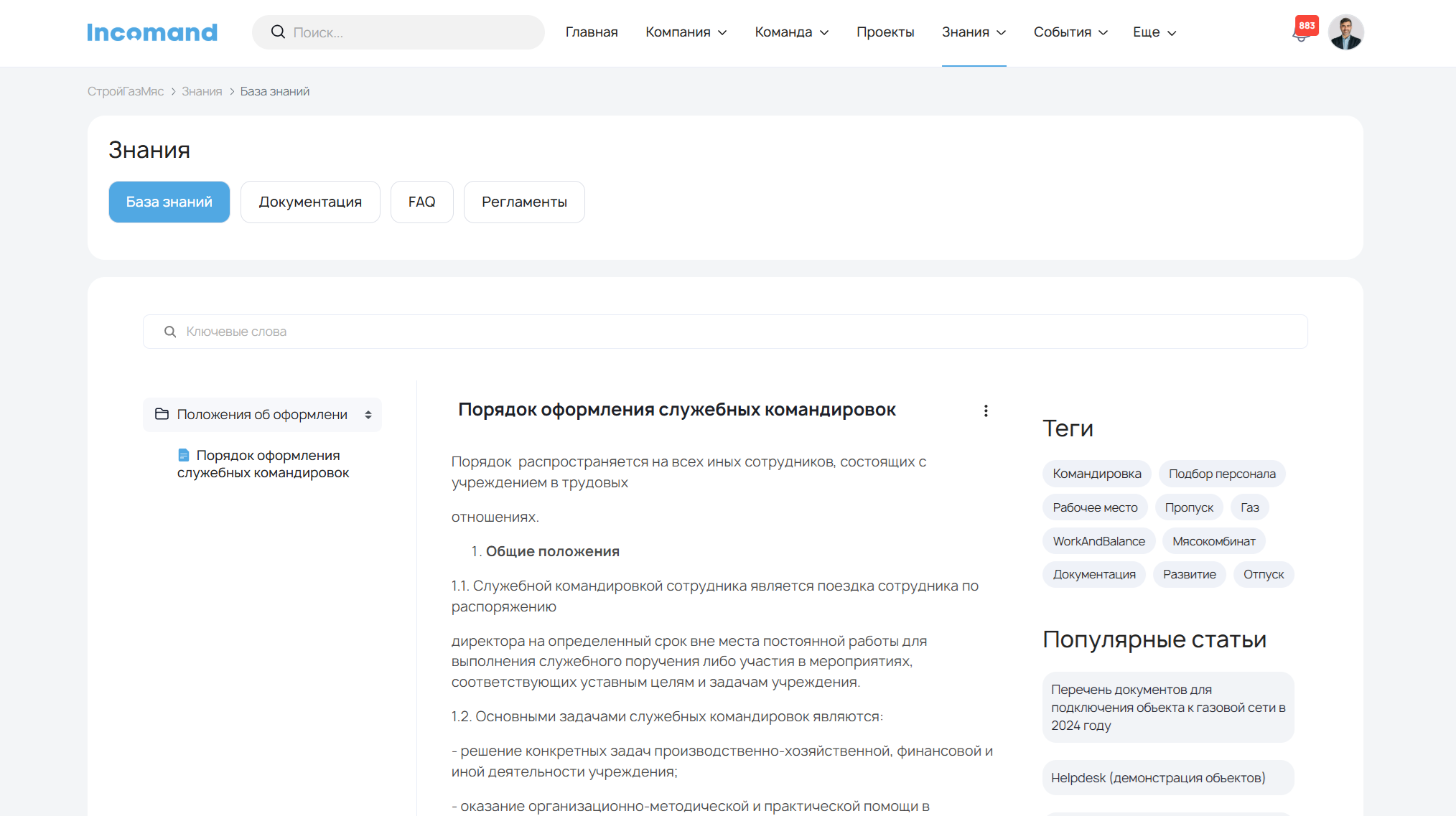Click the article title Порядок оформления служебных командировок
The width and height of the screenshot is (1456, 816).
(x=677, y=410)
